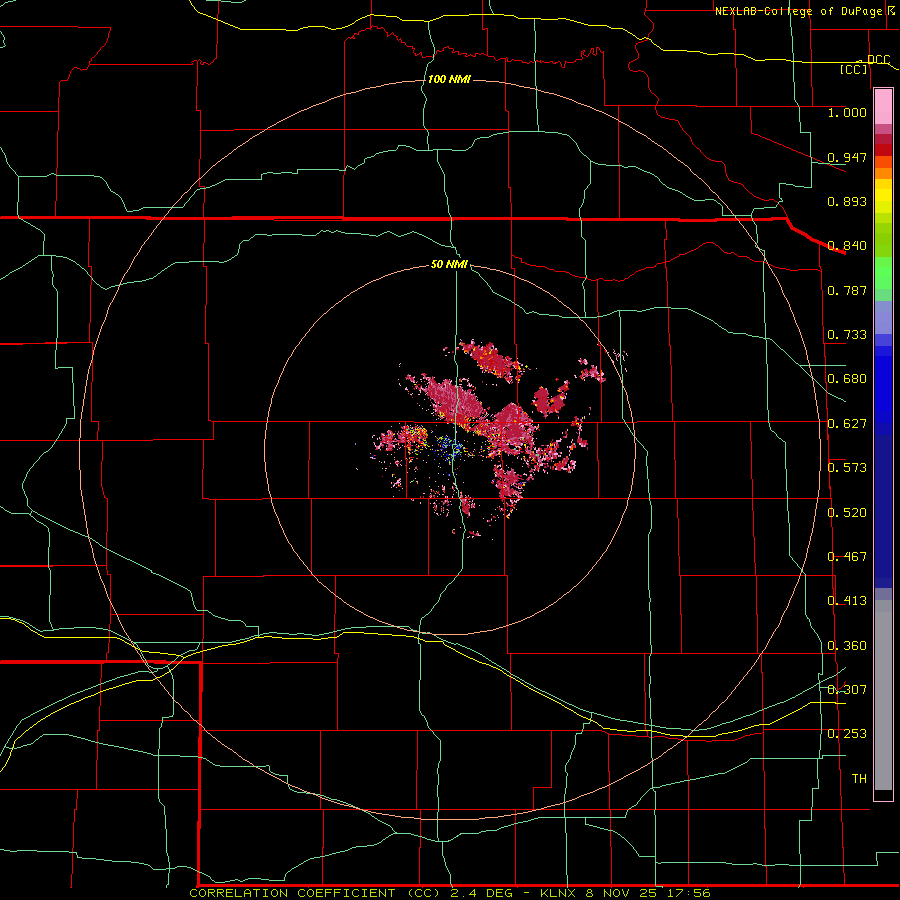The width and height of the screenshot is (900, 900).
Task: Click the 0.253 legend value
Action: click(847, 734)
